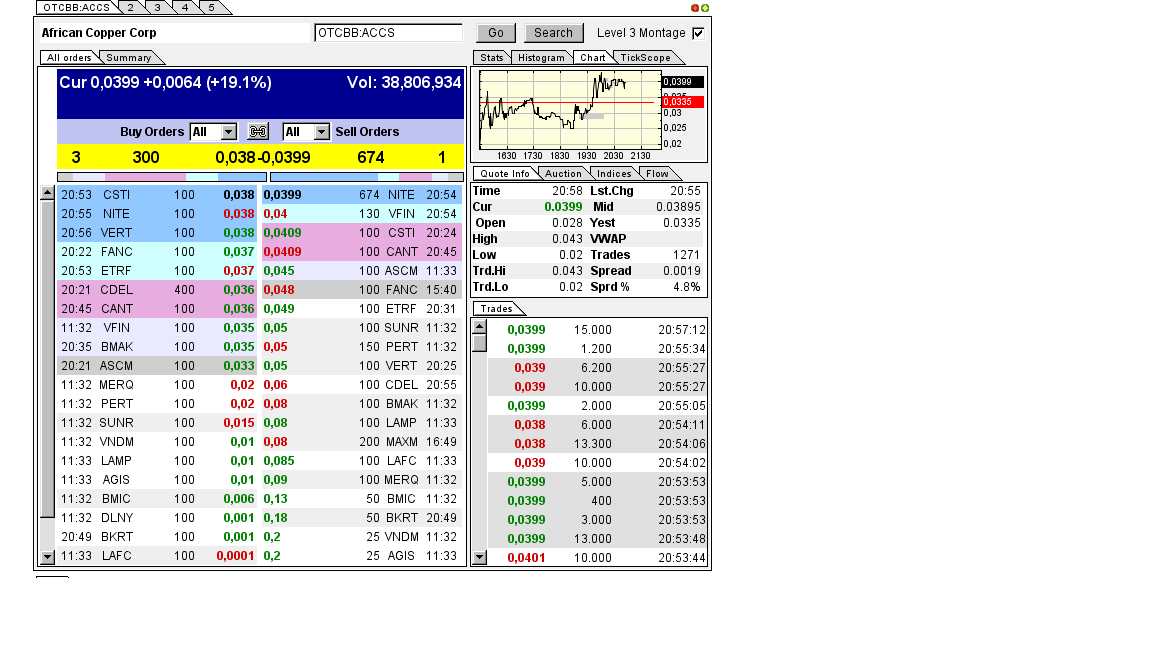This screenshot has height=648, width=1152.
Task: Select the Trades tab
Action: pyautogui.click(x=497, y=309)
